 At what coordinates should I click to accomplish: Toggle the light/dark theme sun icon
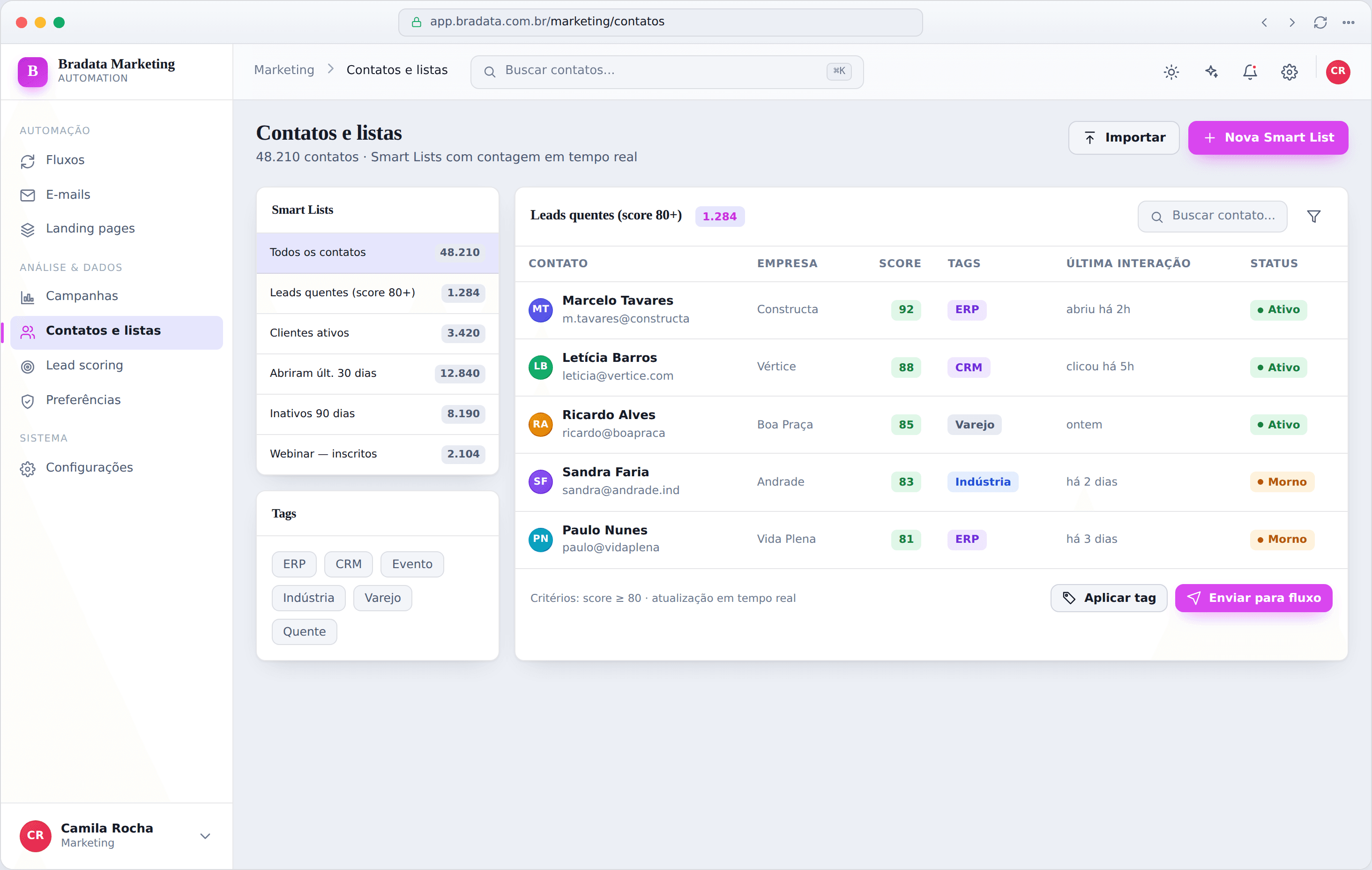(1171, 72)
